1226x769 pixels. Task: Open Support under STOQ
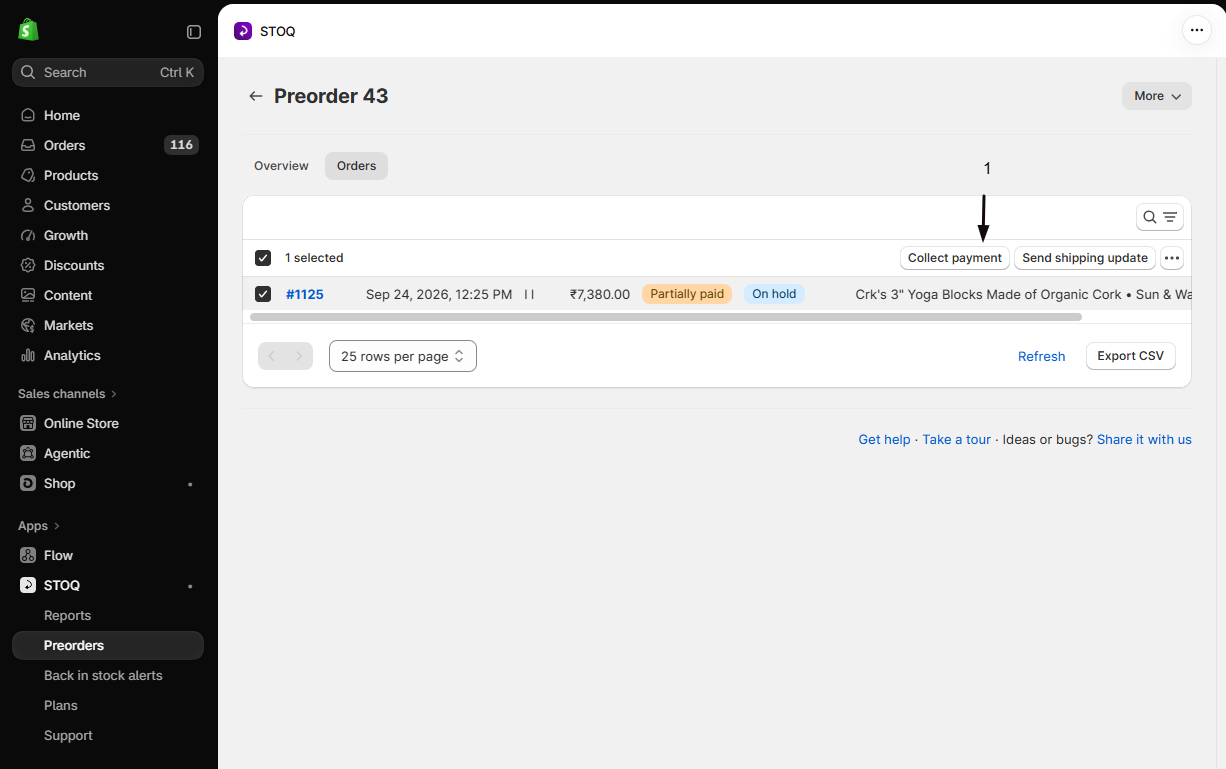(x=68, y=735)
